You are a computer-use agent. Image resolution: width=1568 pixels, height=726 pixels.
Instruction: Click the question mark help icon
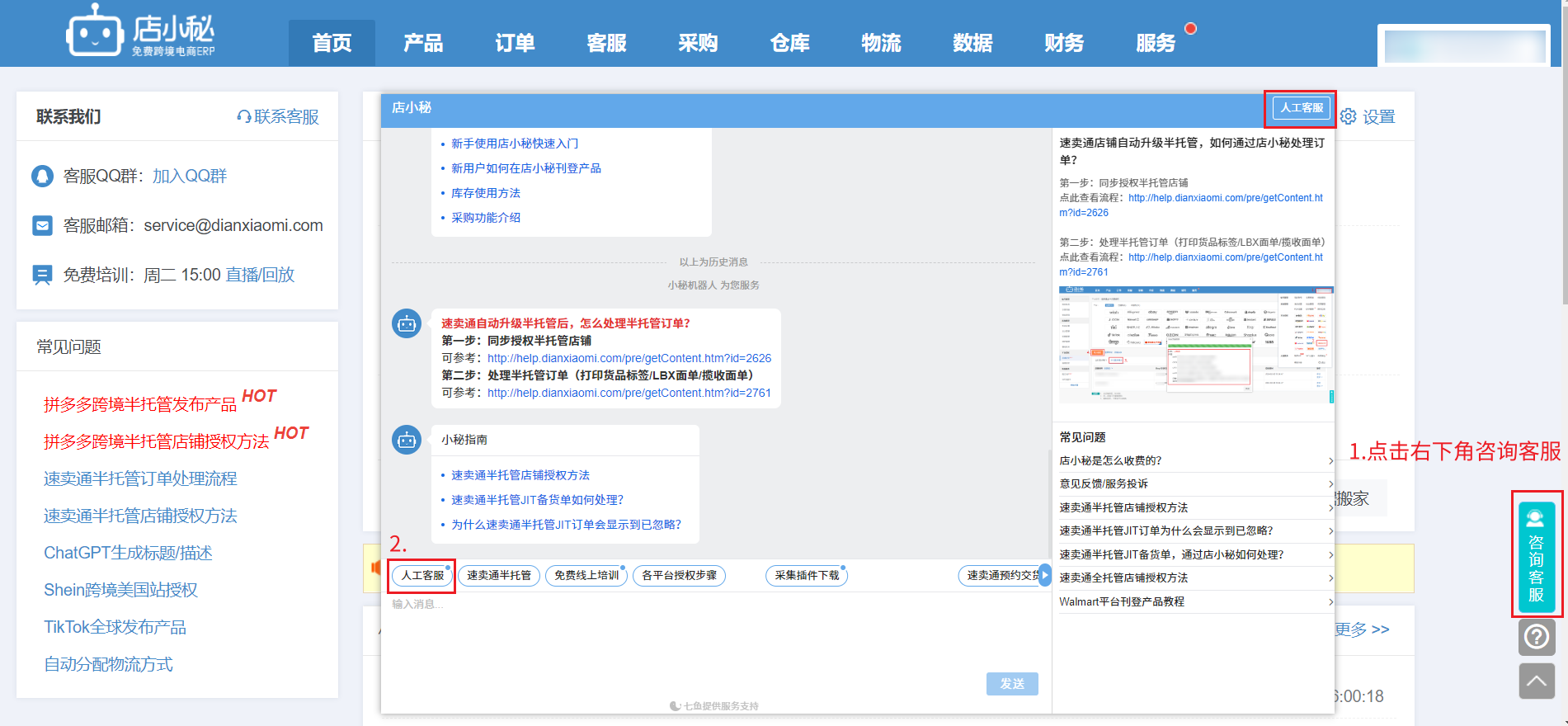pyautogui.click(x=1536, y=637)
